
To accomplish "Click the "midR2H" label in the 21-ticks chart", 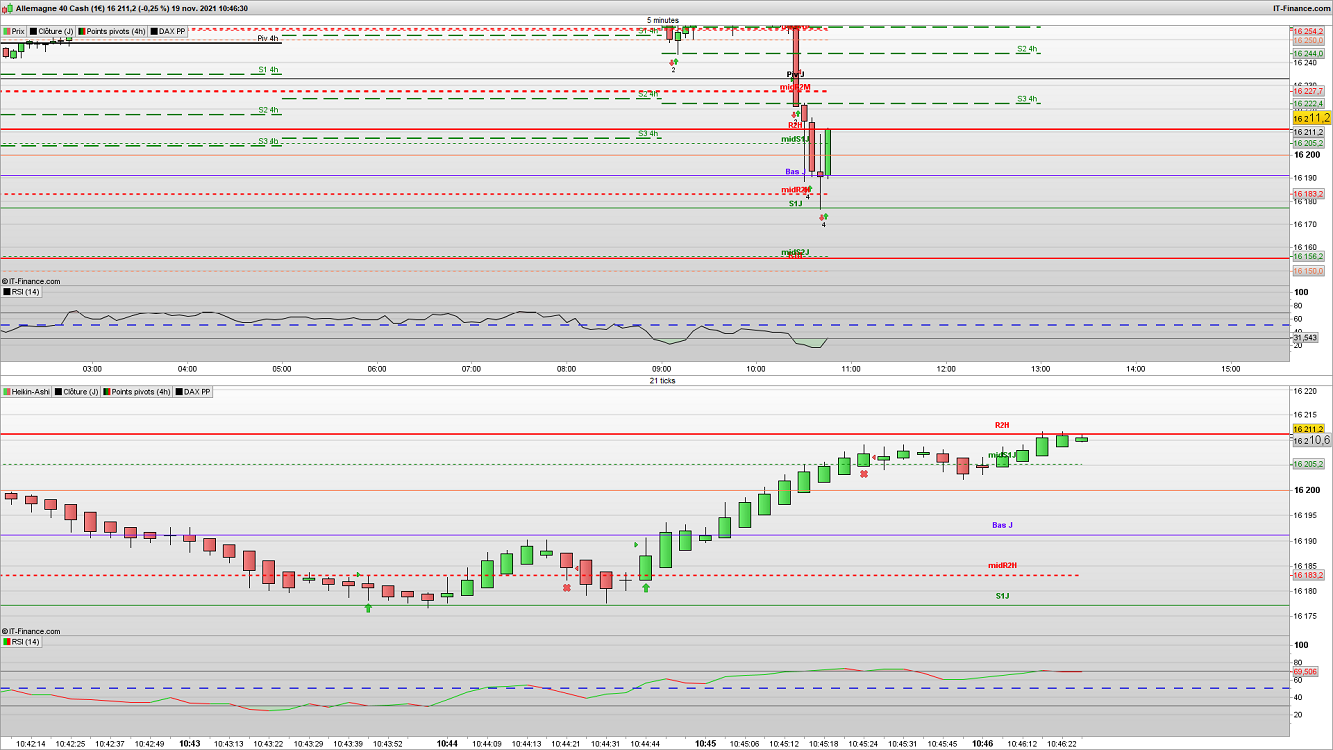I will pos(1002,566).
